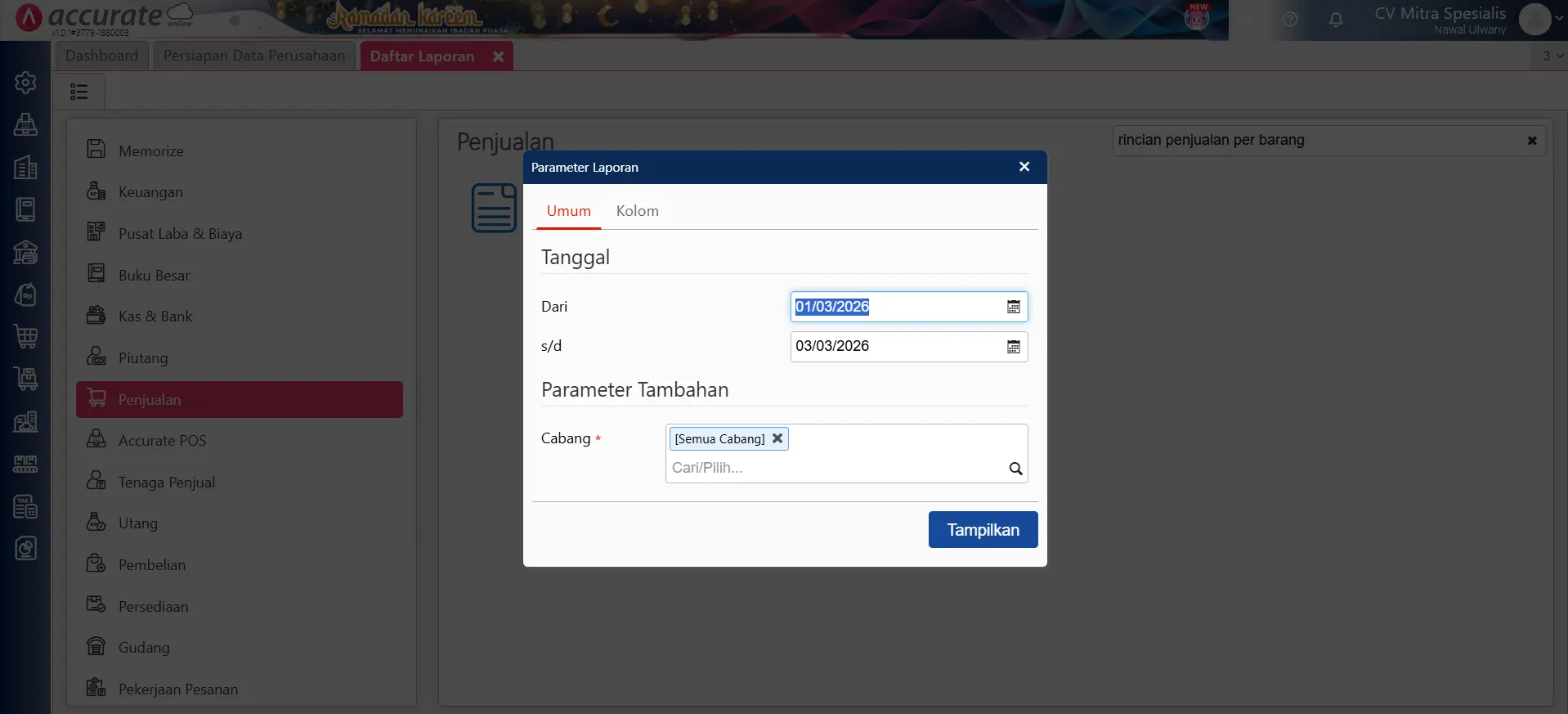Select the Piutang report category
The width and height of the screenshot is (1568, 714).
pos(240,358)
